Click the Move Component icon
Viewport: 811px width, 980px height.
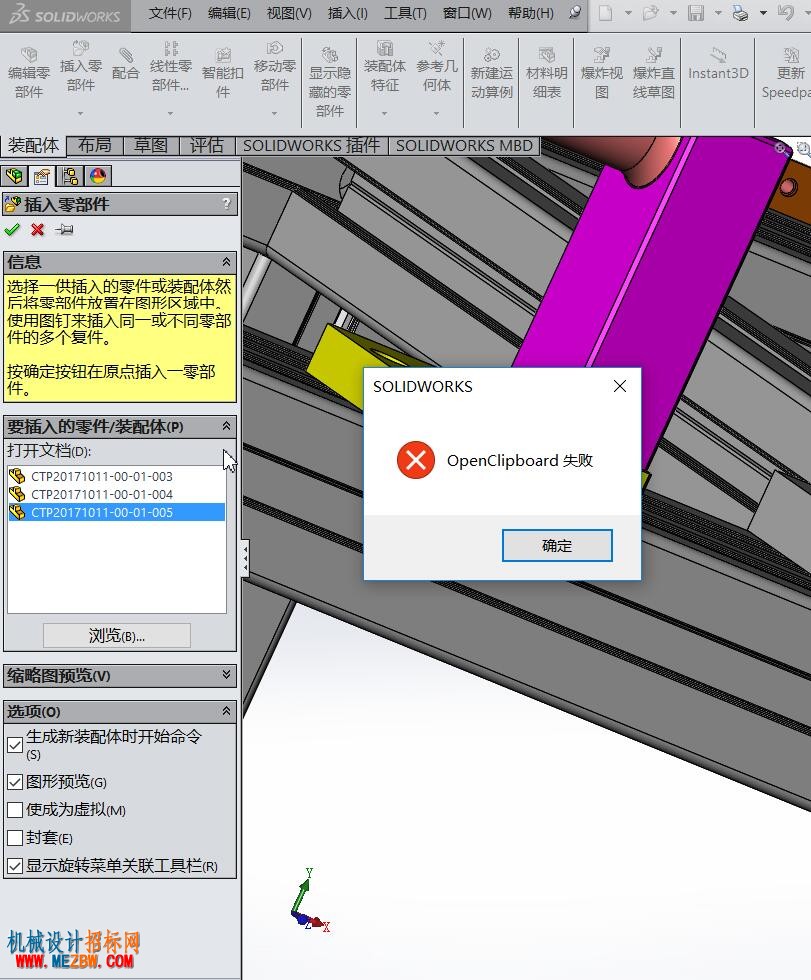274,48
